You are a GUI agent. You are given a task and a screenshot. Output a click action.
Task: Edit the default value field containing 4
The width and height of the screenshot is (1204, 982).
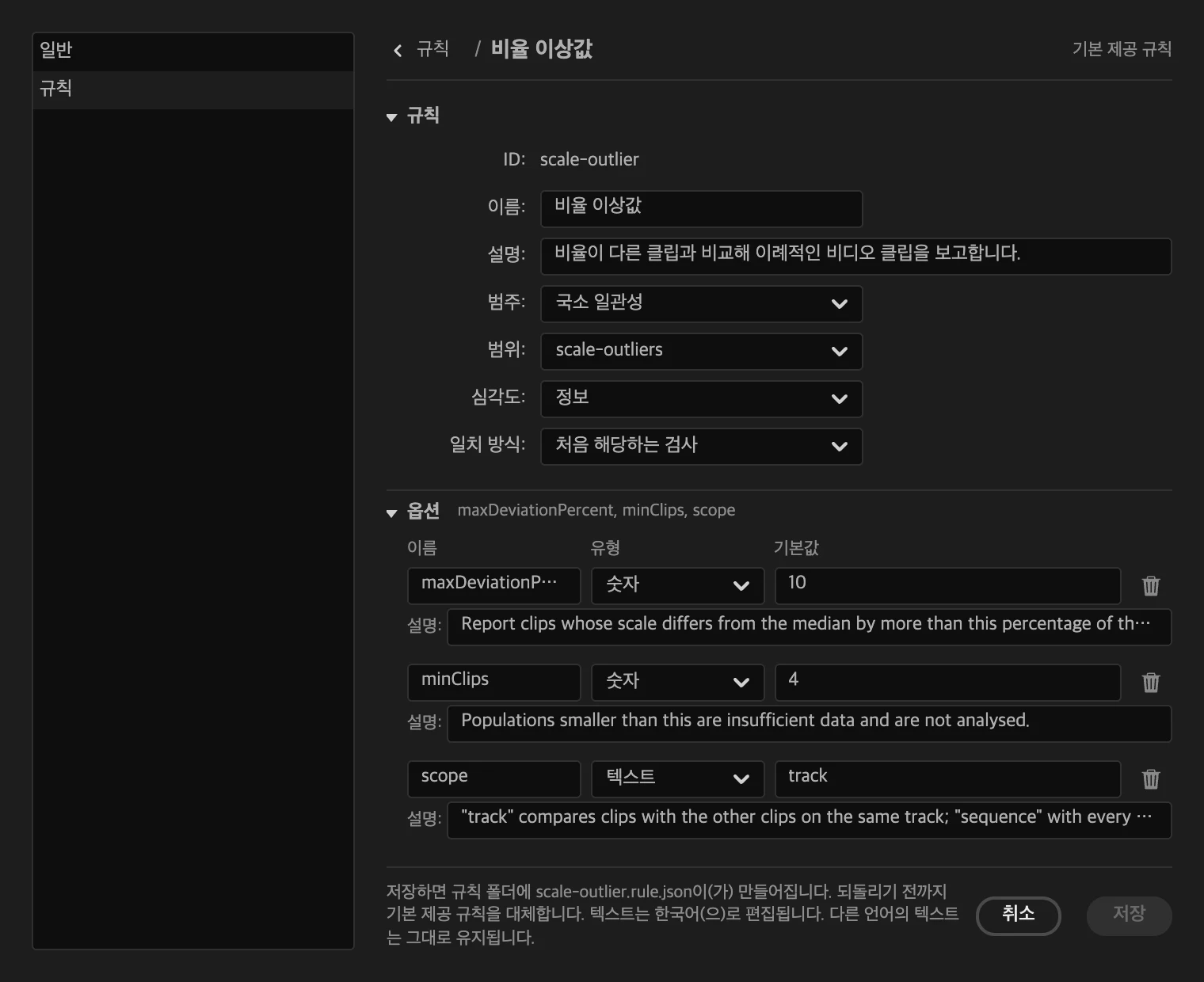pyautogui.click(x=948, y=683)
